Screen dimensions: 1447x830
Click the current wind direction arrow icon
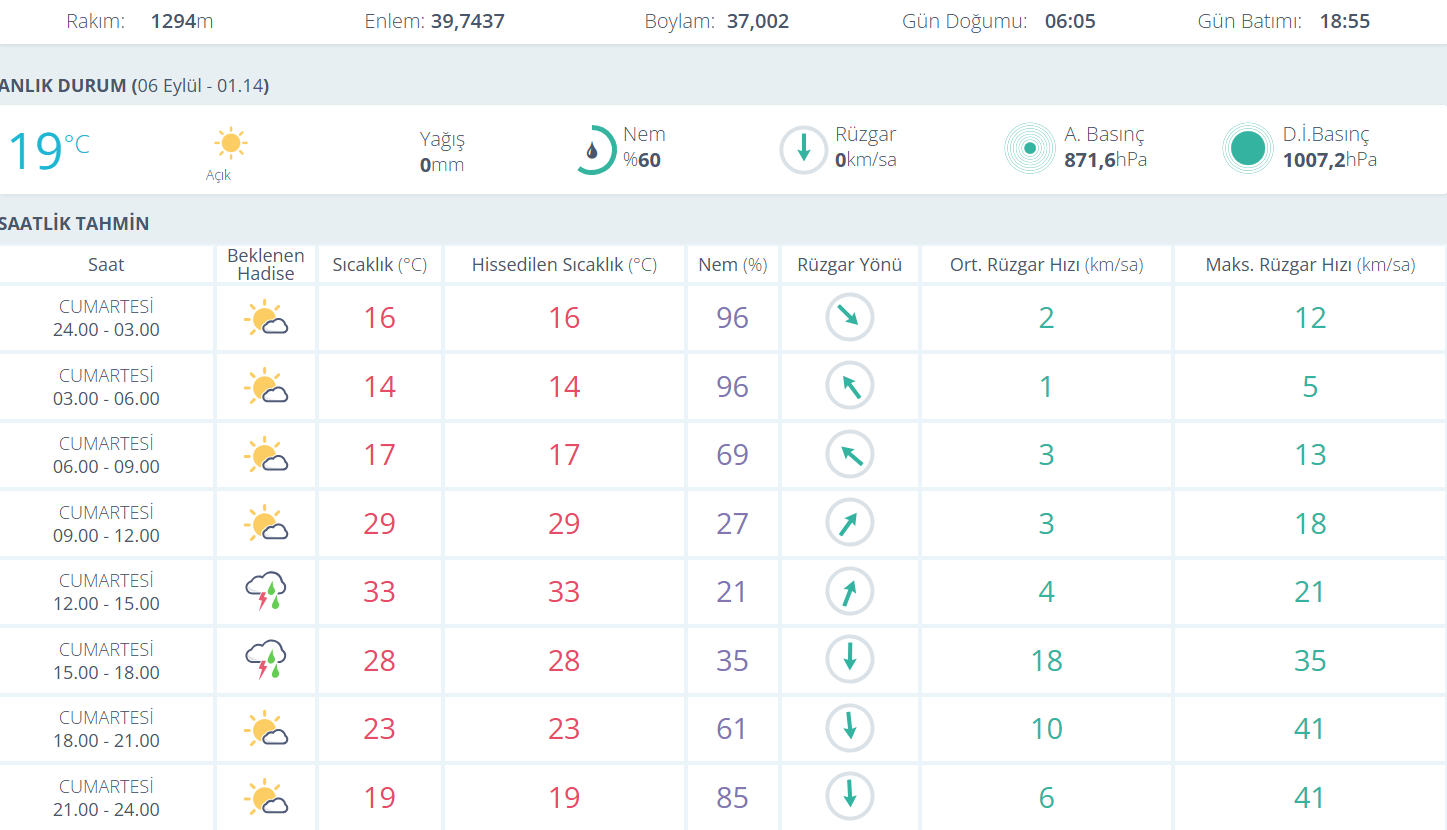(x=803, y=150)
